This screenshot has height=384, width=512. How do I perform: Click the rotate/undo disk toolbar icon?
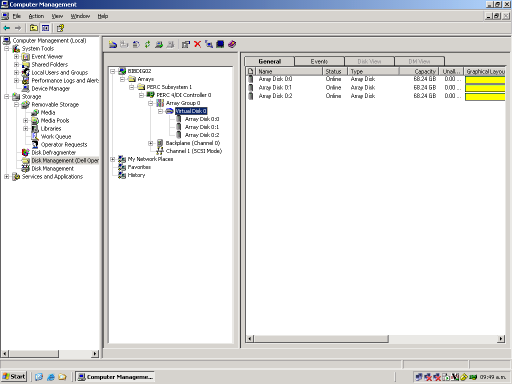point(136,44)
